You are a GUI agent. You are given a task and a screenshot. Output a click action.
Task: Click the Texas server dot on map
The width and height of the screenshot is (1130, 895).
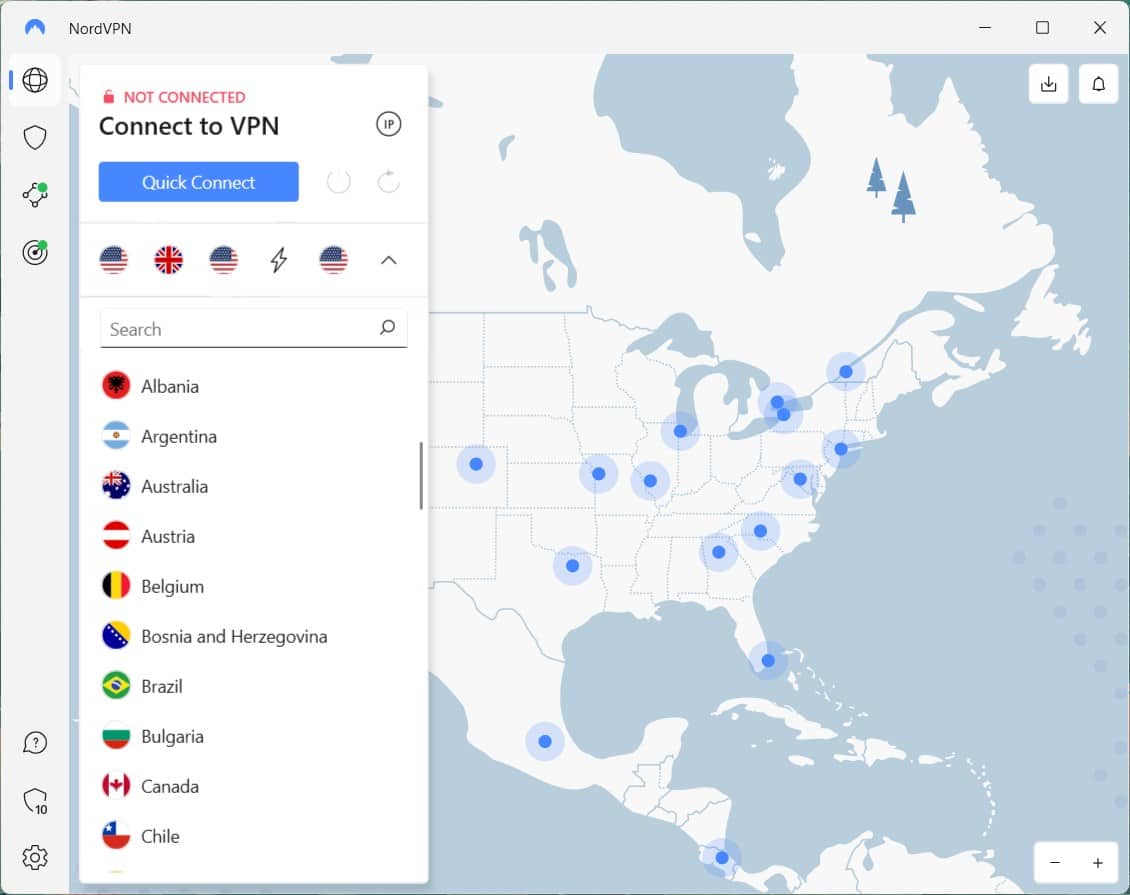pos(572,566)
